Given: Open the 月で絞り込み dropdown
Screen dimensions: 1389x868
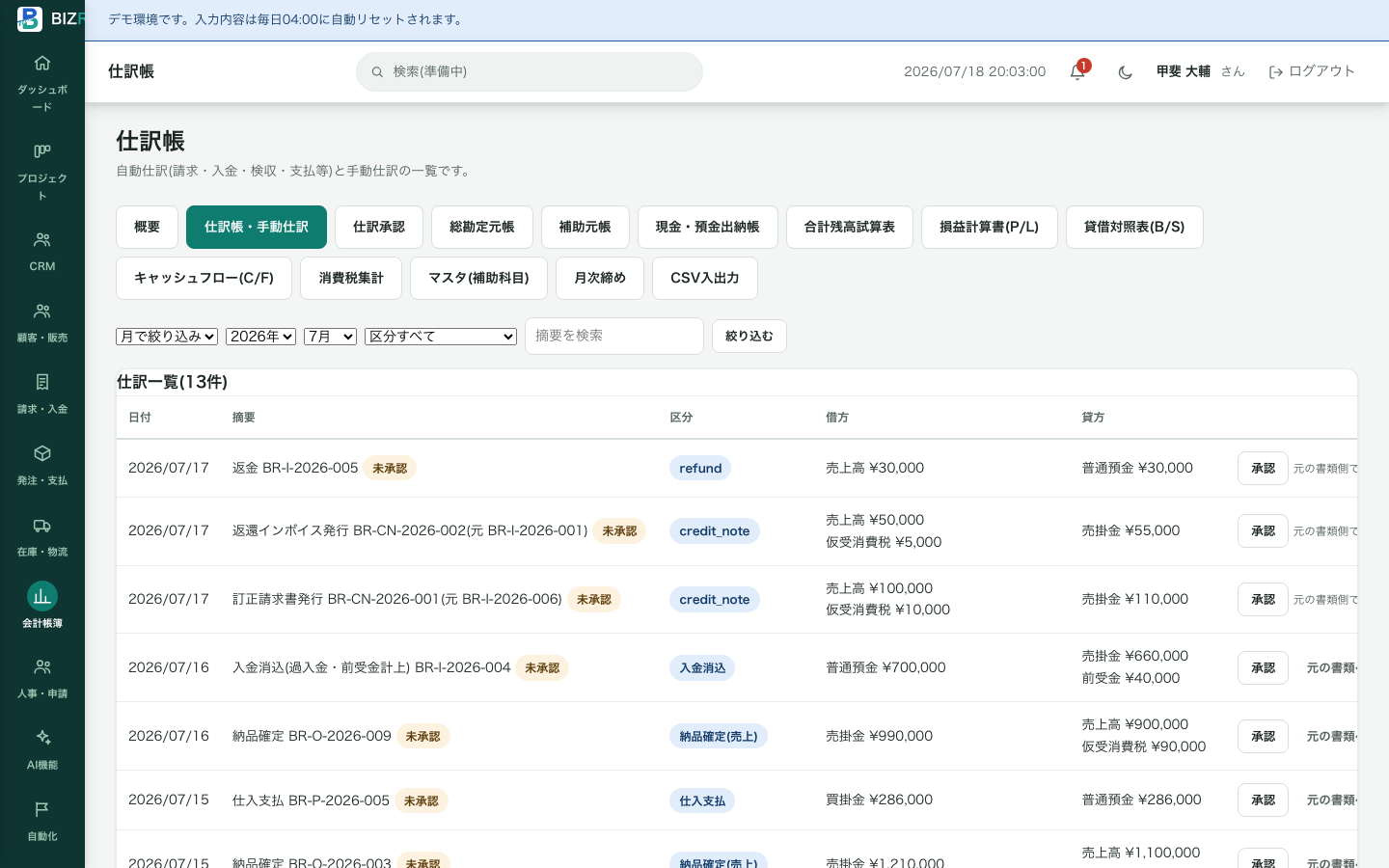Looking at the screenshot, I should (167, 336).
